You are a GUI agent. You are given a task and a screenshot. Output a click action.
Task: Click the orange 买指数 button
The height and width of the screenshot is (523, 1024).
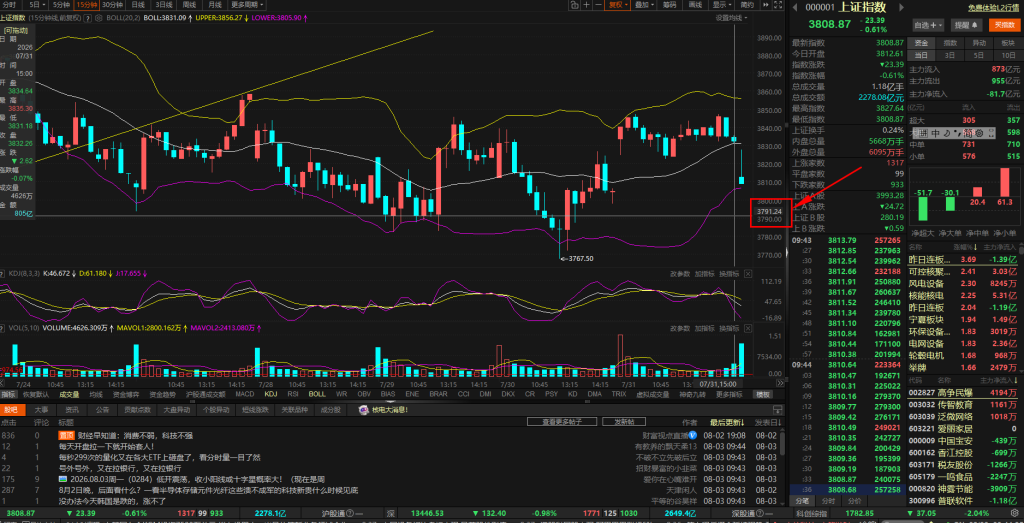click(x=1004, y=25)
